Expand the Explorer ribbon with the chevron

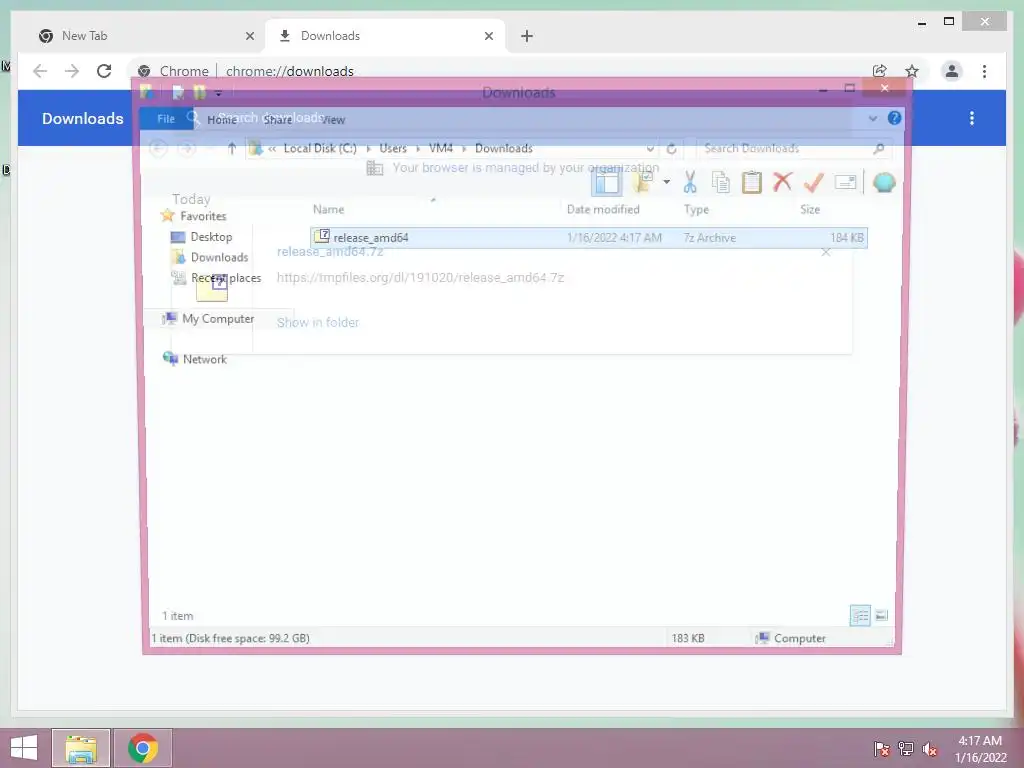coord(872,119)
